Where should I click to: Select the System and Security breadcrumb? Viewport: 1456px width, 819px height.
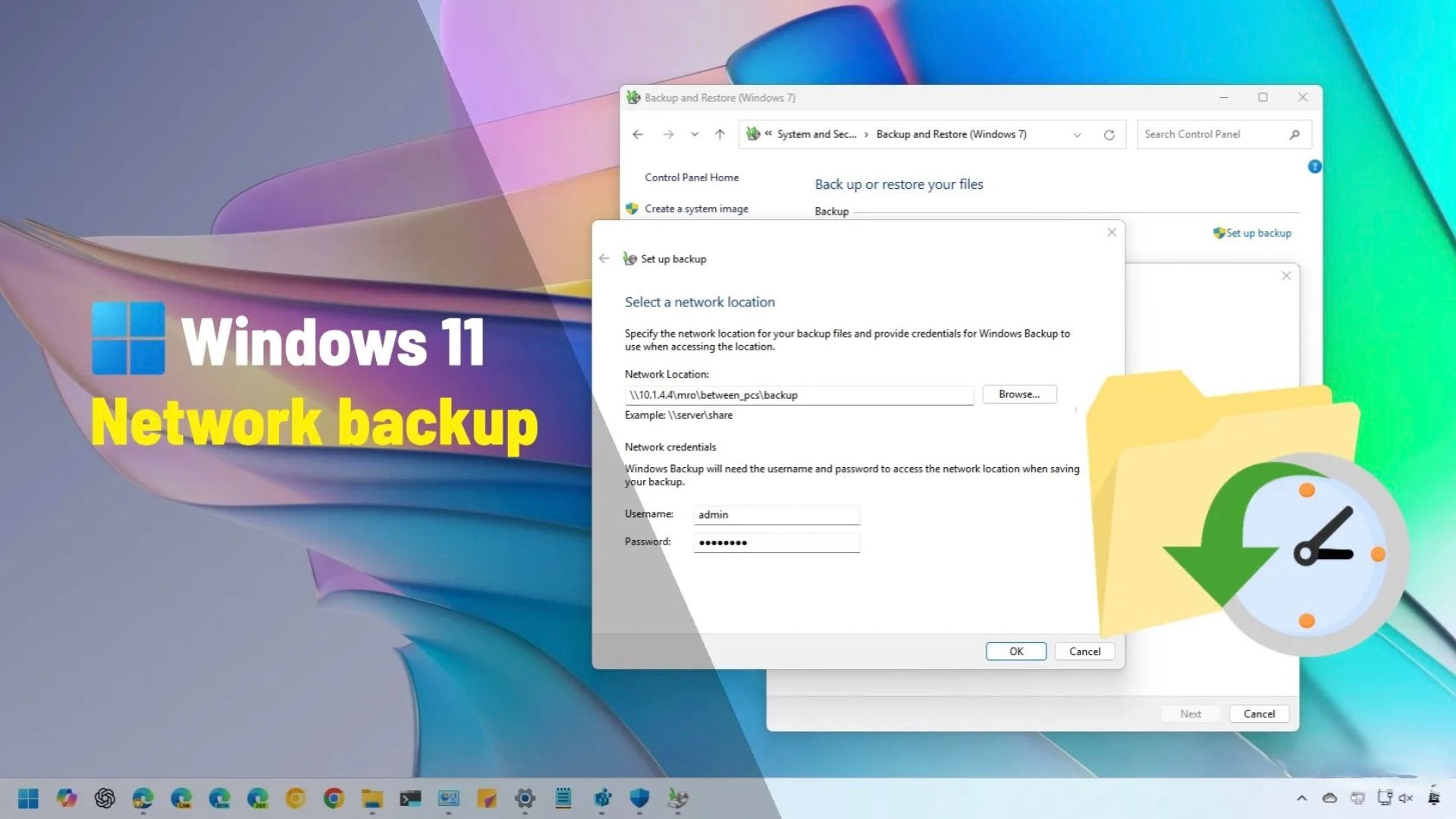coord(817,134)
